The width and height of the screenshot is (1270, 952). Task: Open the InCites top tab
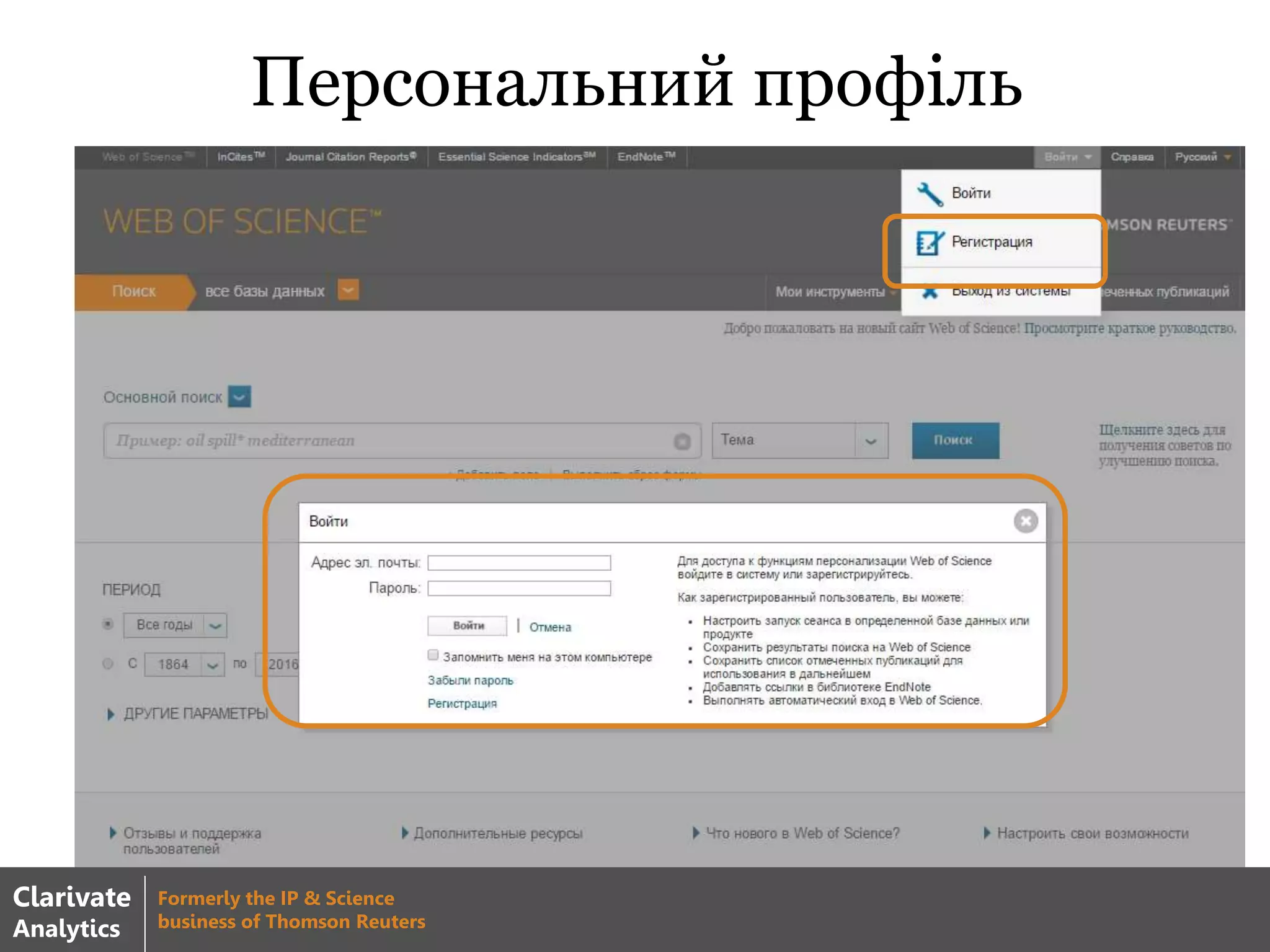point(241,157)
